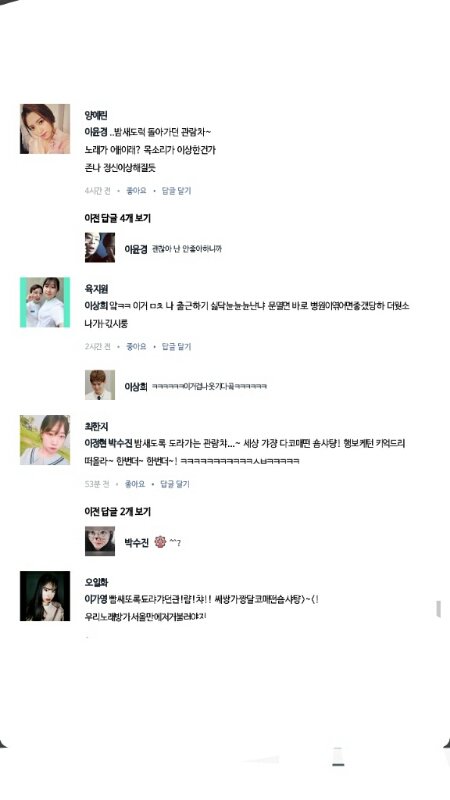Like 양예린's comment with 좋아요
The width and height of the screenshot is (450, 800).
(x=136, y=191)
